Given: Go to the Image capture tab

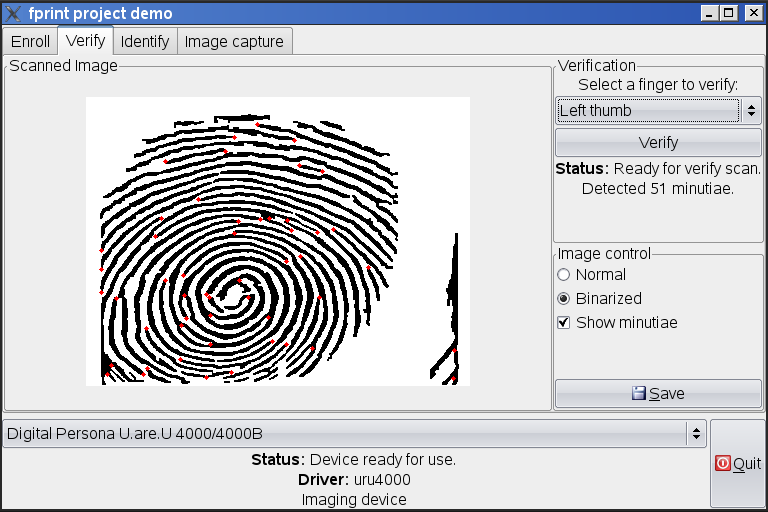Looking at the screenshot, I should 234,42.
